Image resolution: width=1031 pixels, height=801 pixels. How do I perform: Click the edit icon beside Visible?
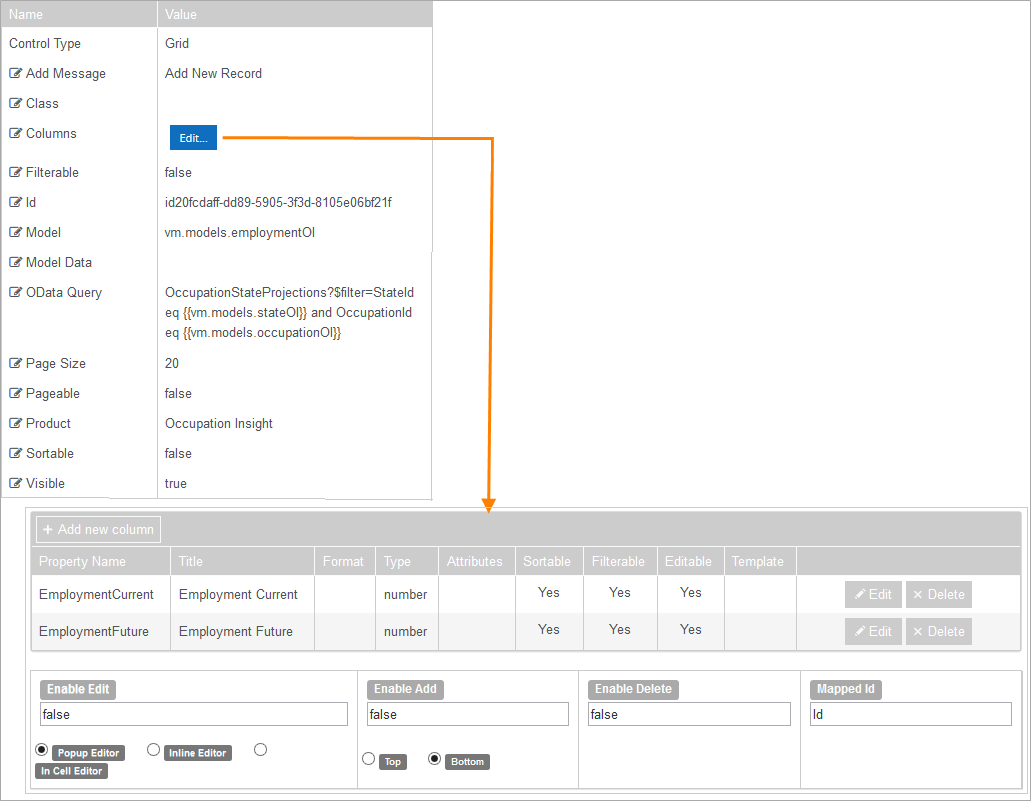(x=15, y=484)
